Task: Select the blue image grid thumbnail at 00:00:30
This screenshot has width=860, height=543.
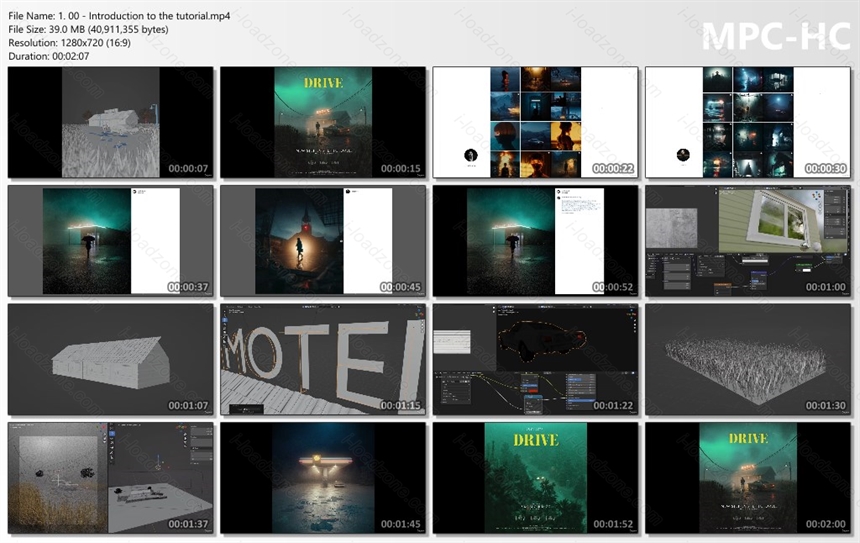Action: [x=748, y=122]
